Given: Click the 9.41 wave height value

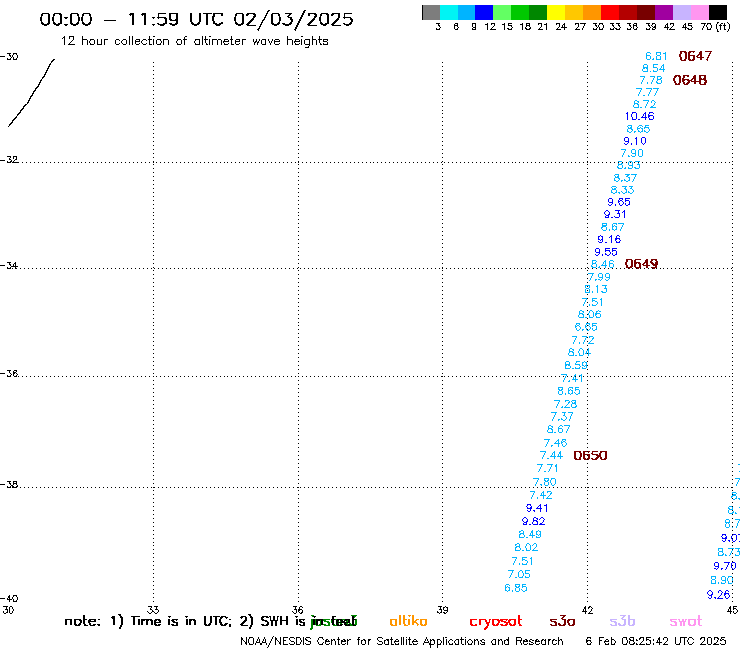Looking at the screenshot, I should (x=537, y=508).
